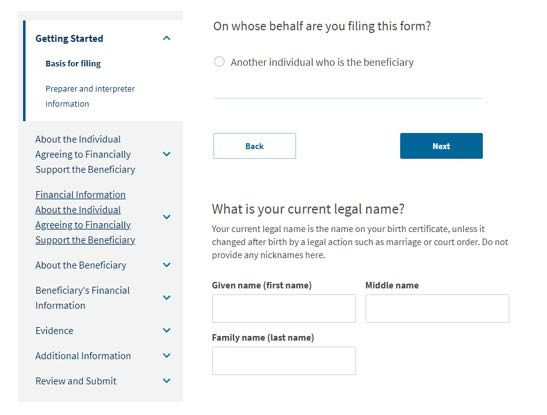Click the Back button
The width and height of the screenshot is (547, 415).
(254, 146)
